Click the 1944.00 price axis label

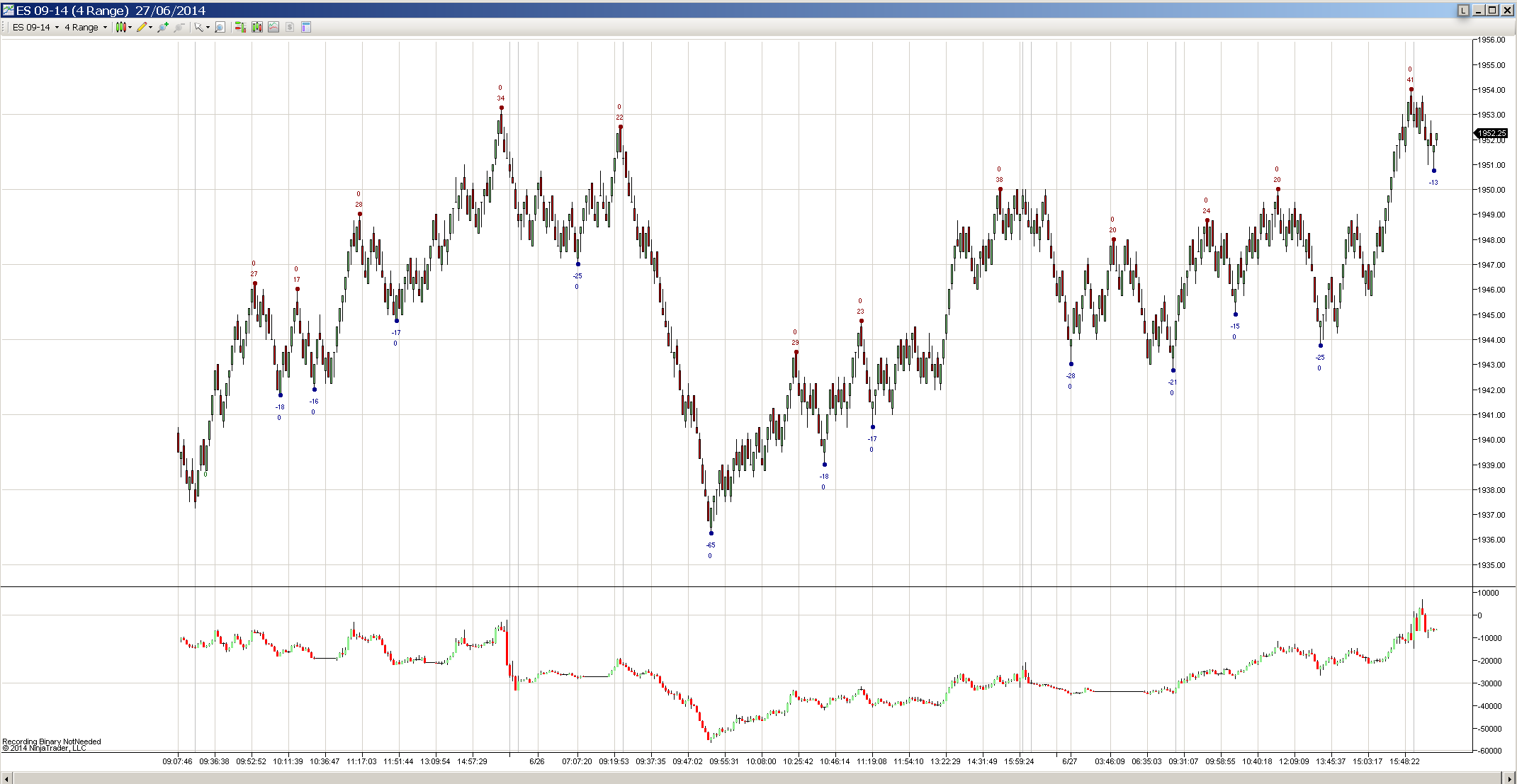1491,340
